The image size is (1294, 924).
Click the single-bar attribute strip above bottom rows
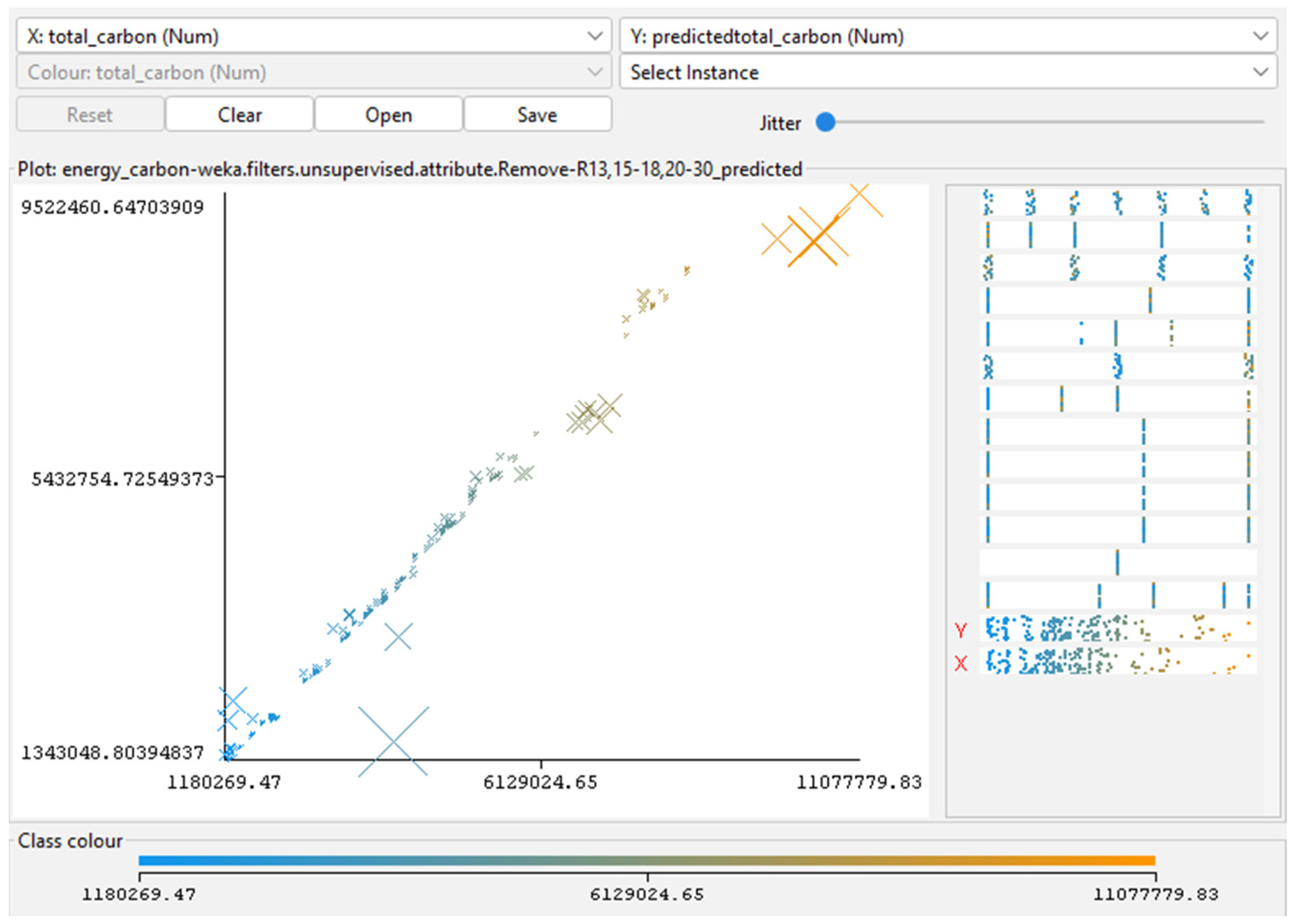pyautogui.click(x=1118, y=563)
